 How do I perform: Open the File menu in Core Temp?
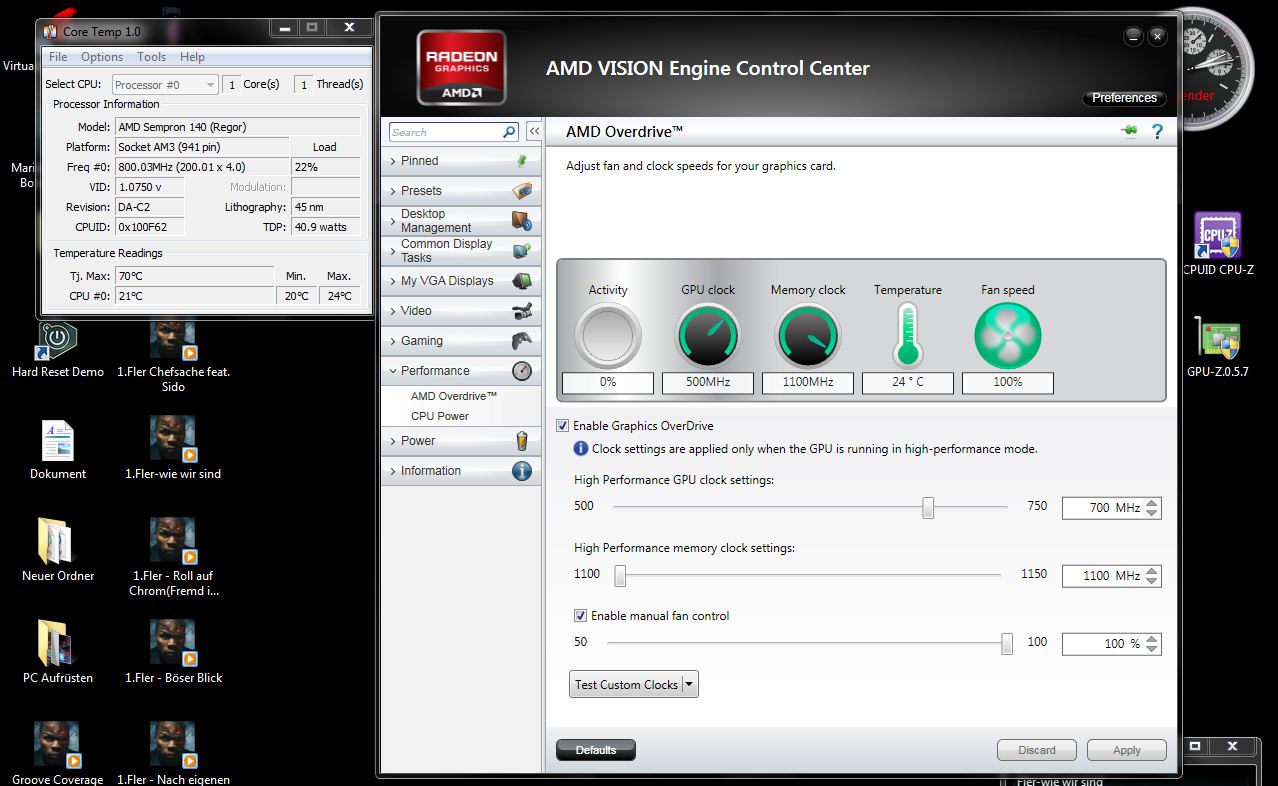pyautogui.click(x=58, y=57)
